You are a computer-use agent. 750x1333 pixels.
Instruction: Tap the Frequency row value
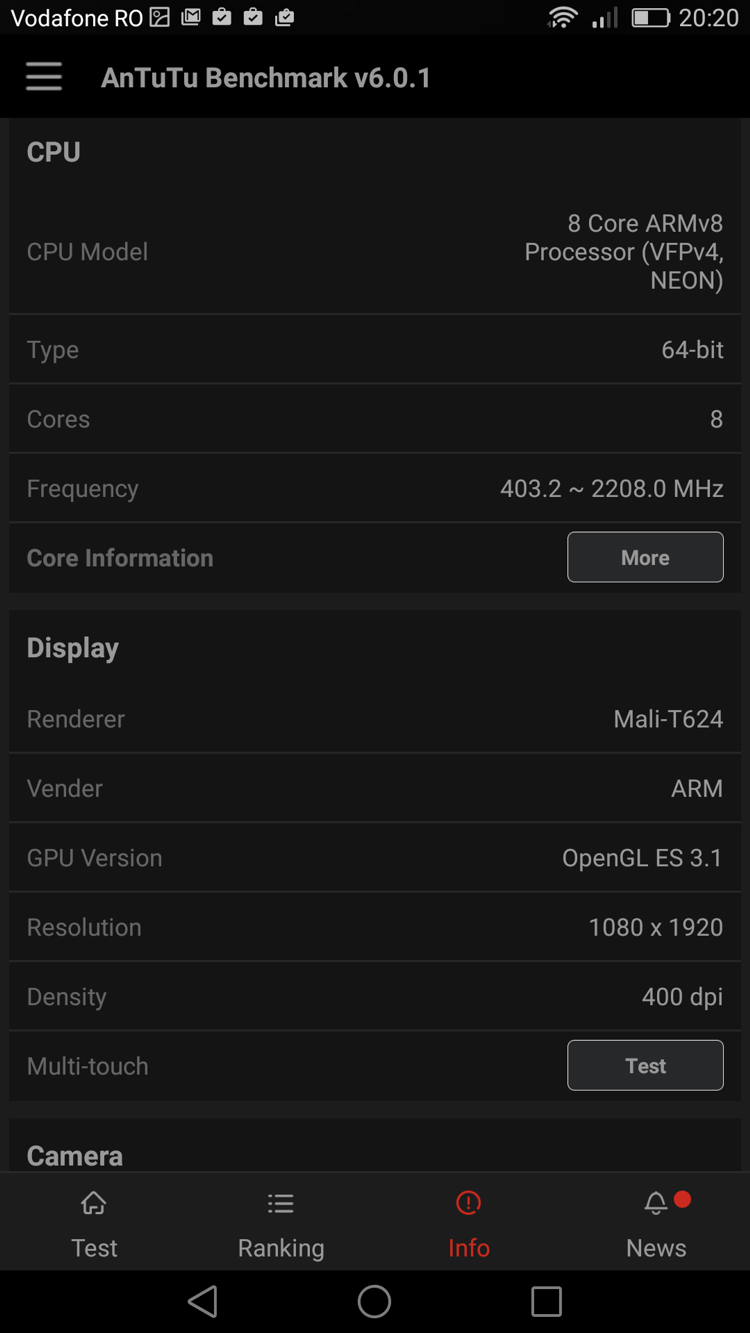(611, 488)
